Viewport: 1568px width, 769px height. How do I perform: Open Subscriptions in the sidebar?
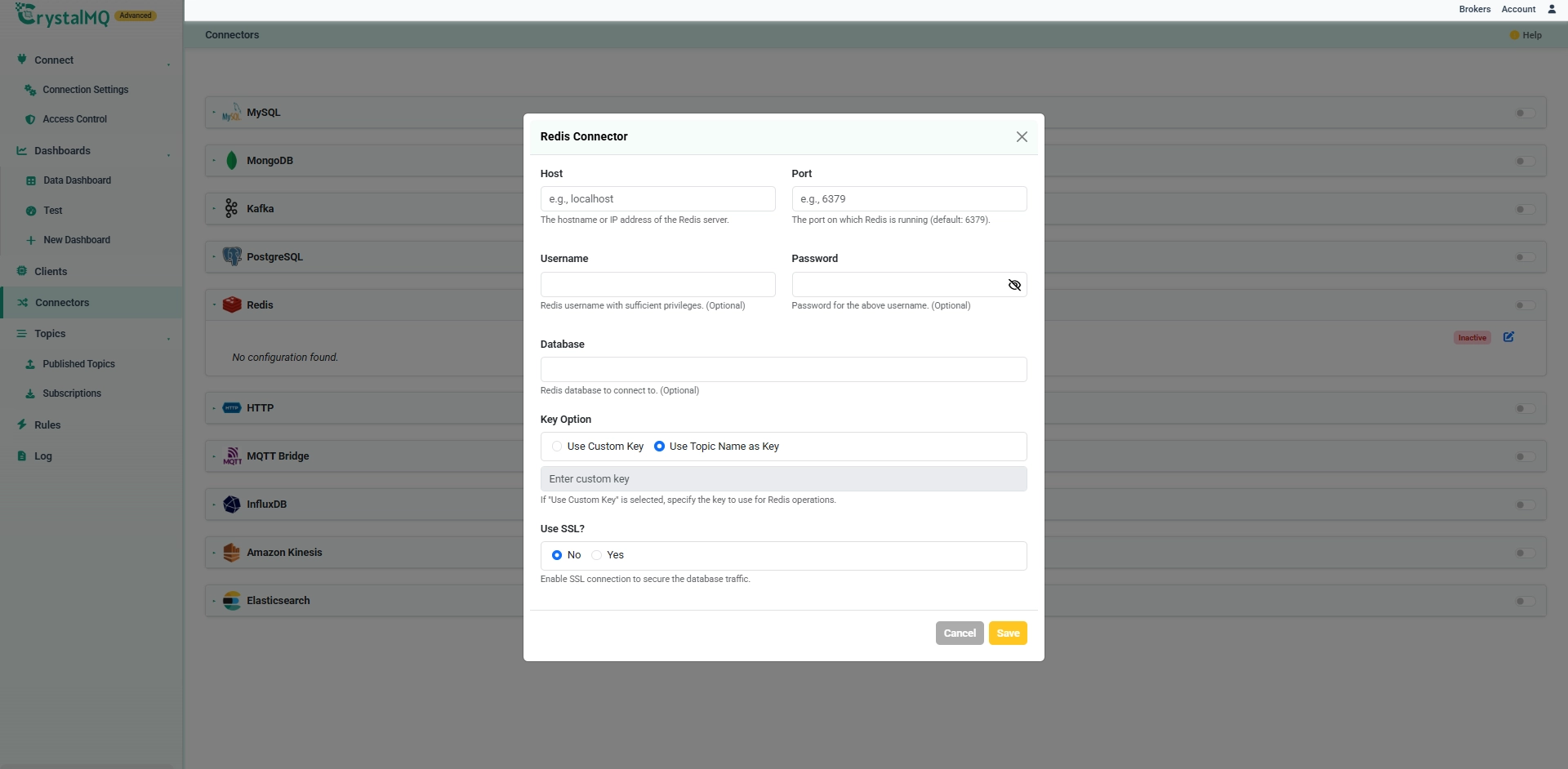pos(72,393)
